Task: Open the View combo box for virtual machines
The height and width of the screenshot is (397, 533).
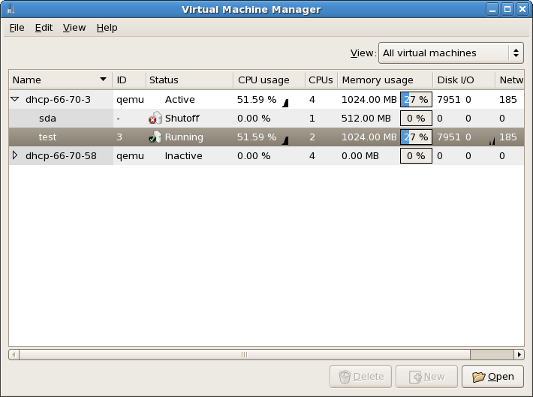Action: 451,53
